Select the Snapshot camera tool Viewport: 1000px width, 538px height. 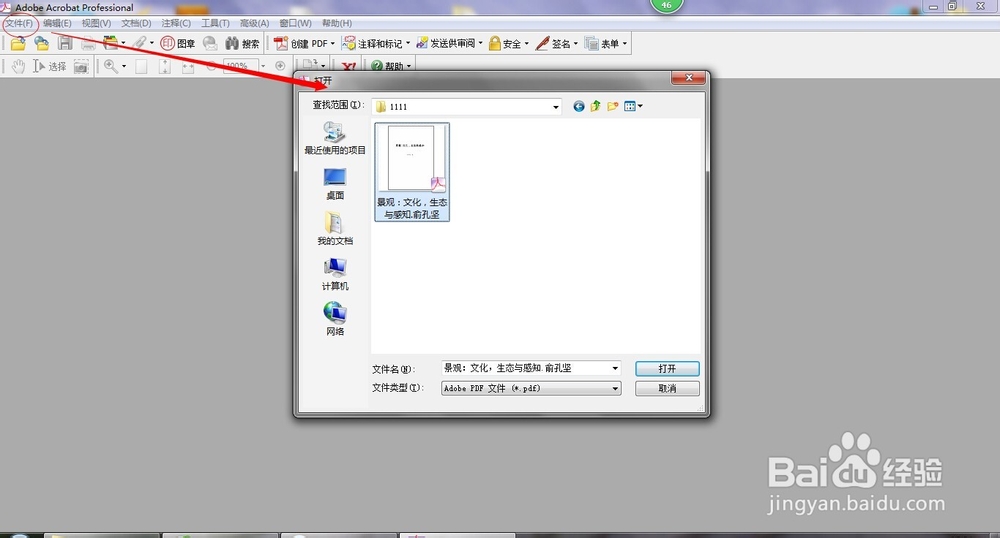coord(81,66)
